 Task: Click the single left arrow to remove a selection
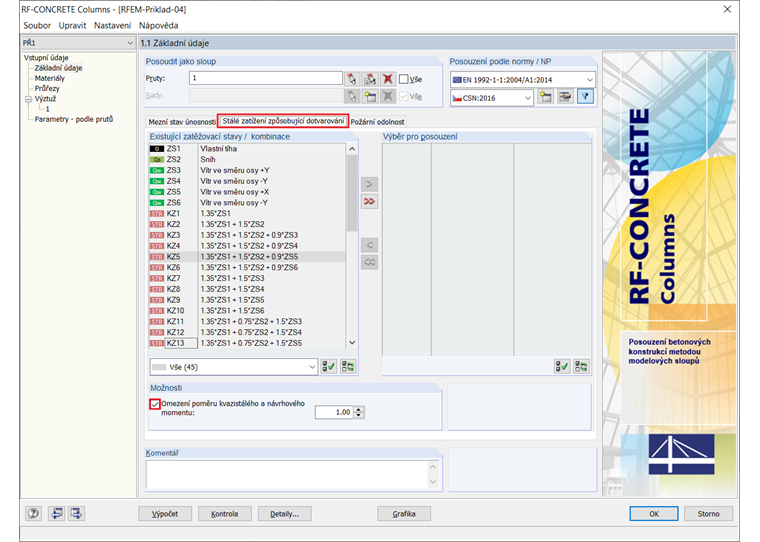tap(369, 245)
